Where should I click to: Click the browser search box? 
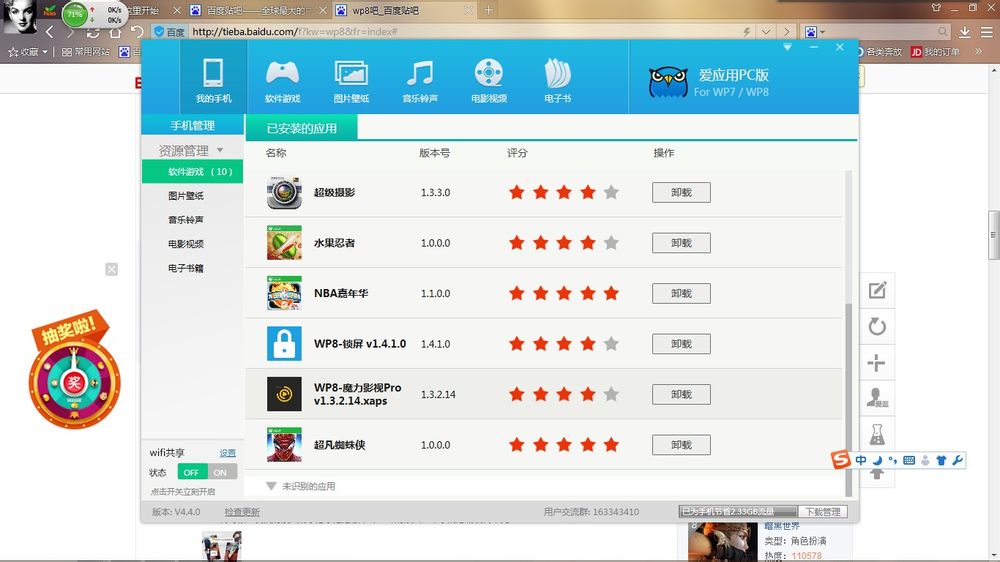tap(883, 31)
